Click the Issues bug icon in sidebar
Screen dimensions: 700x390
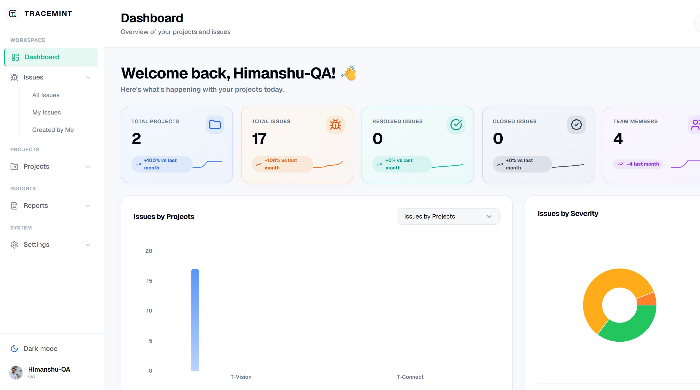14,77
